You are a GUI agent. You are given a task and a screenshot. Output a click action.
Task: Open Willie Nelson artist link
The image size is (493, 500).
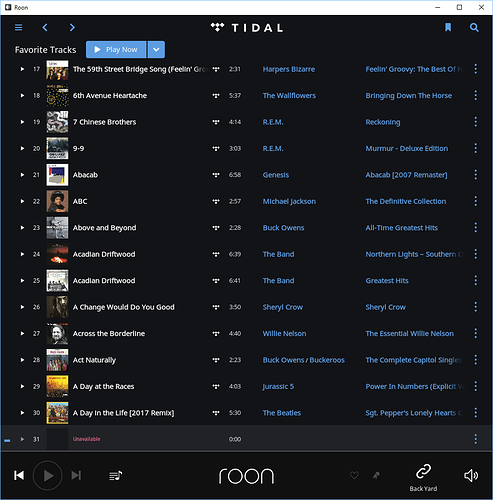point(284,333)
